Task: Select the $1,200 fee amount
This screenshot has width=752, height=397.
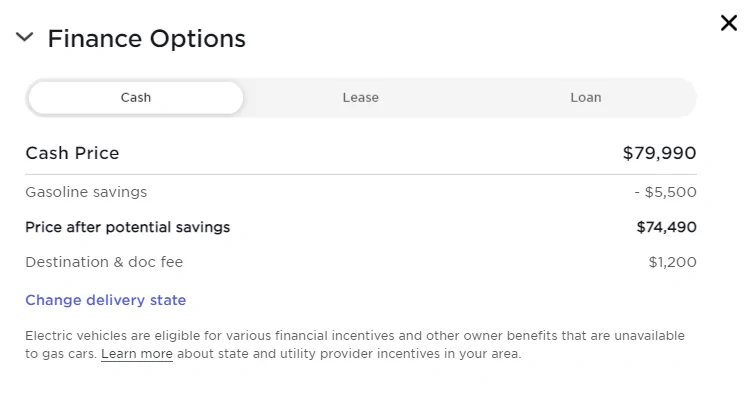Action: (672, 262)
